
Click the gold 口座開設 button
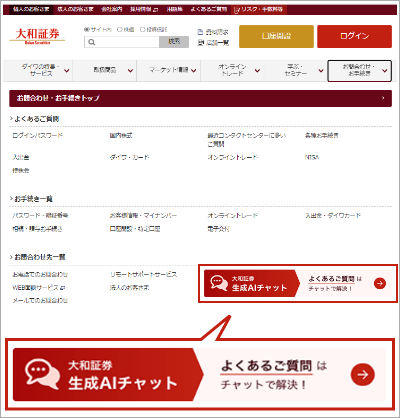click(276, 36)
